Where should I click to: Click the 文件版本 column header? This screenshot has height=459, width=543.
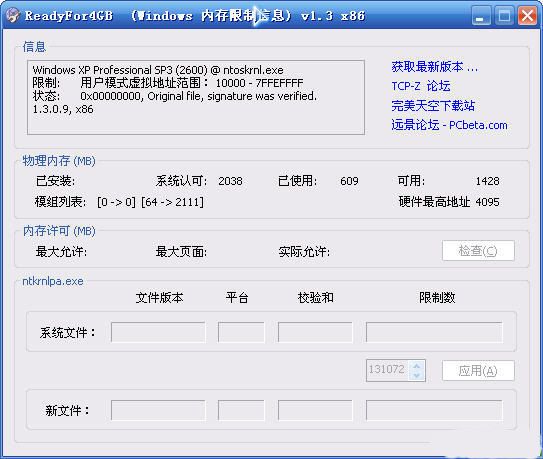tap(159, 298)
